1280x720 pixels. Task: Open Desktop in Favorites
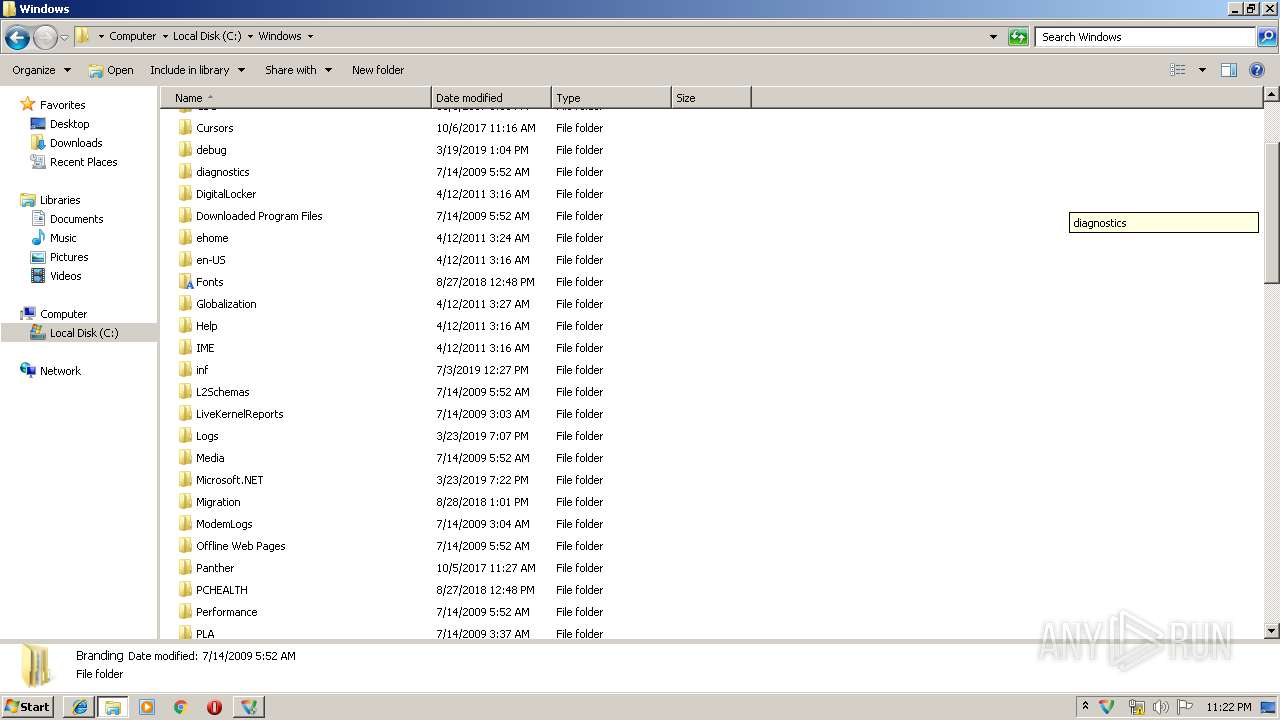[x=60, y=124]
